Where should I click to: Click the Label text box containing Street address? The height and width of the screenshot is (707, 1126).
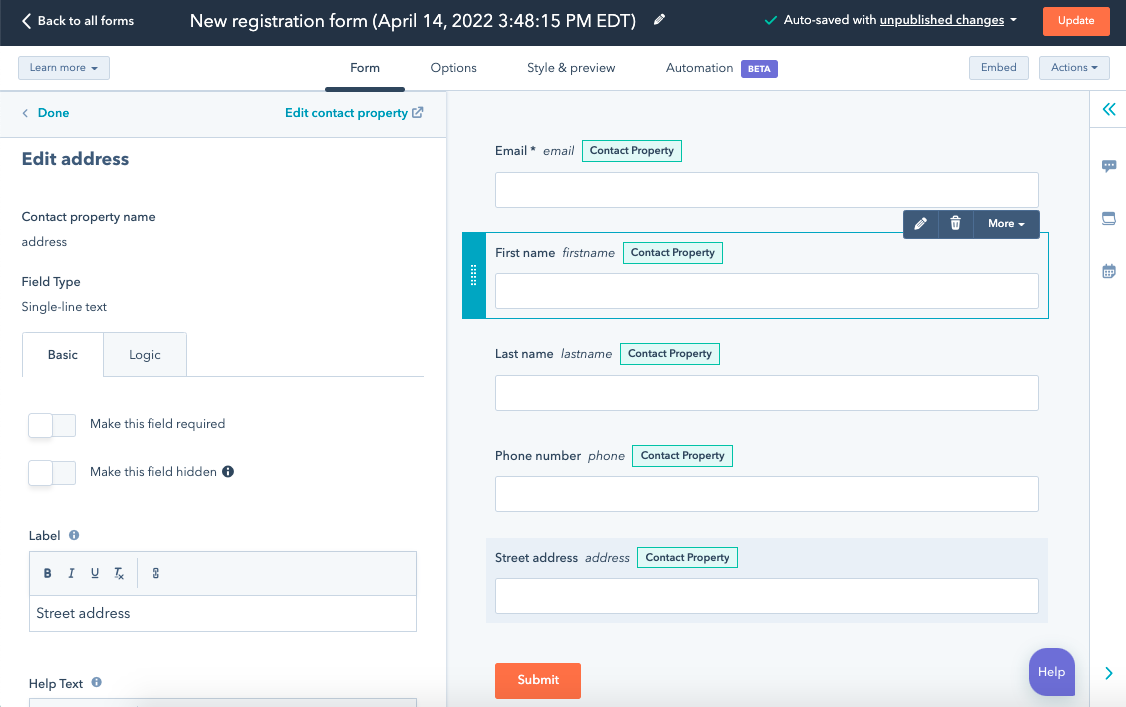click(223, 614)
